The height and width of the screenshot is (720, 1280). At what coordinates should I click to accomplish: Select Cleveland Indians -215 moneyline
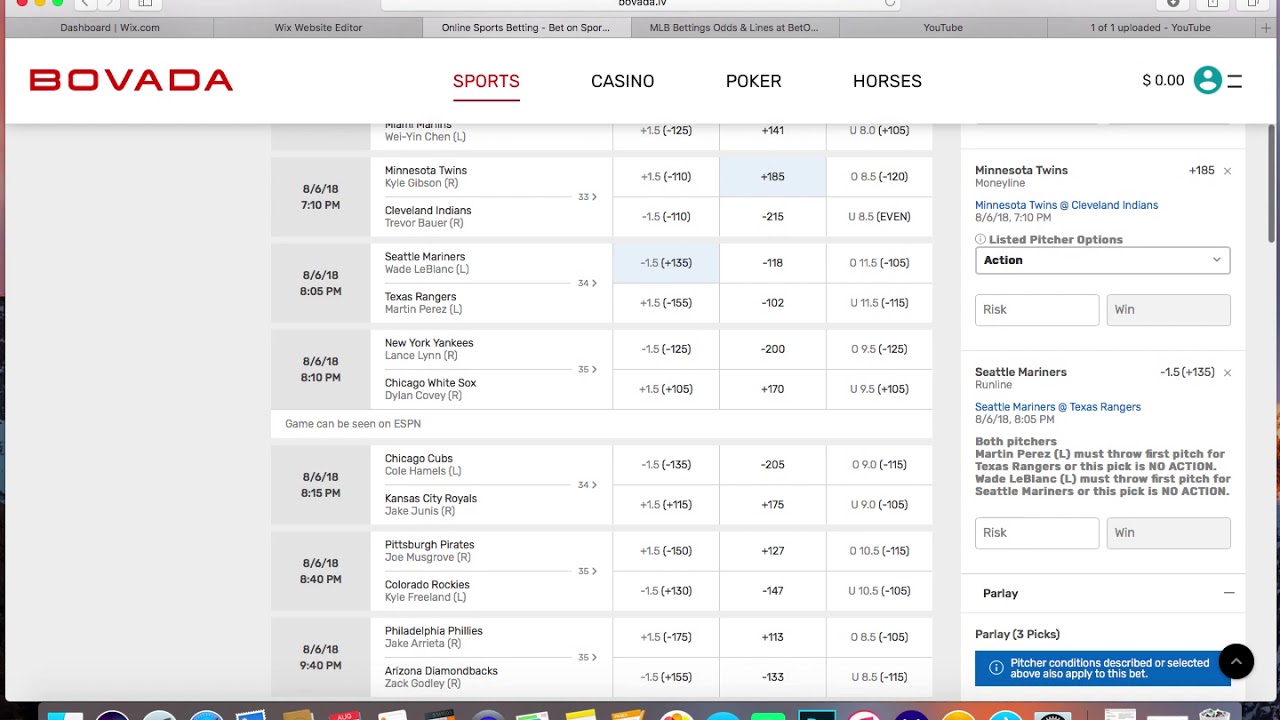(x=772, y=217)
